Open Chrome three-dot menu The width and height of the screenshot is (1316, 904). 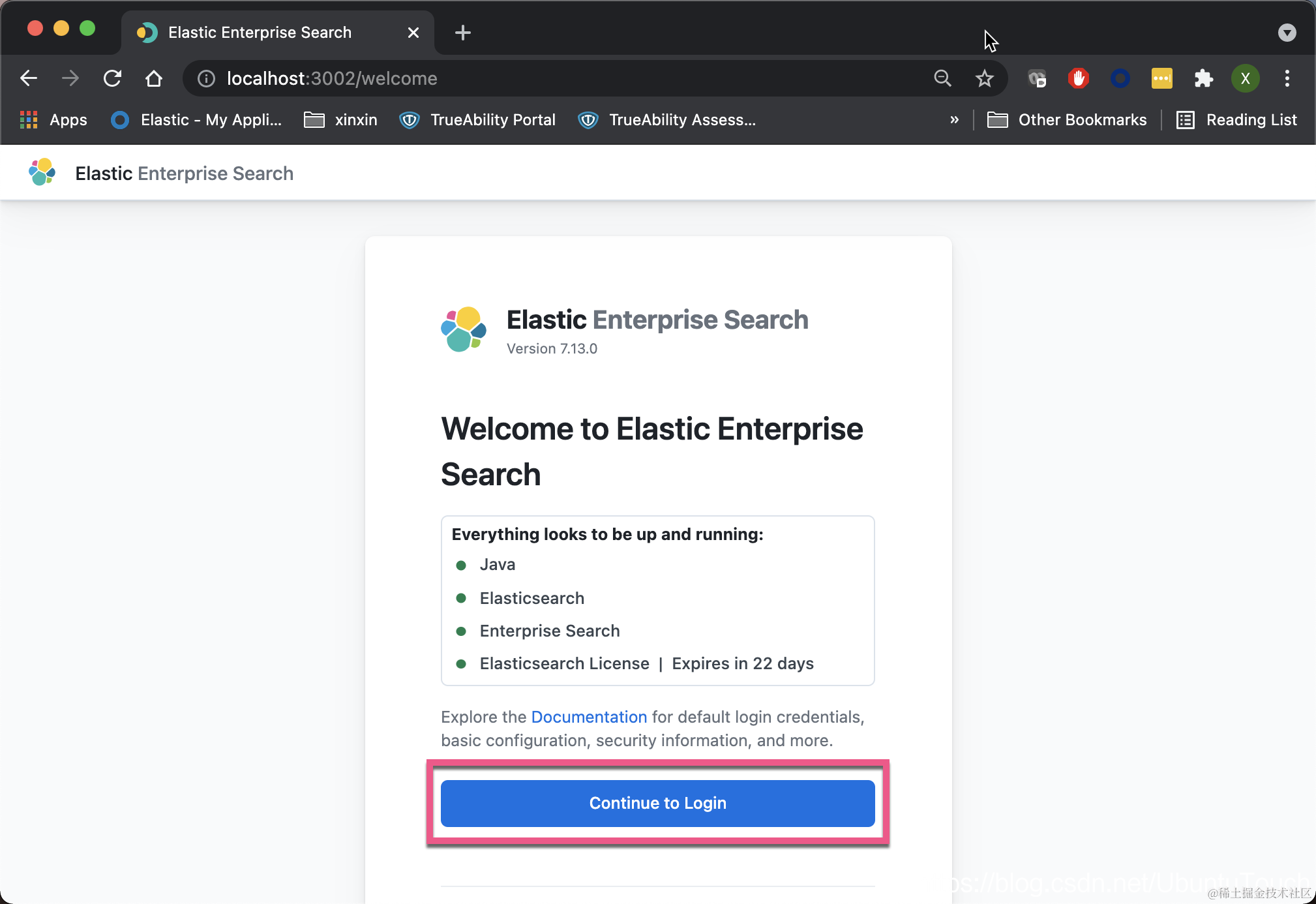coord(1287,78)
